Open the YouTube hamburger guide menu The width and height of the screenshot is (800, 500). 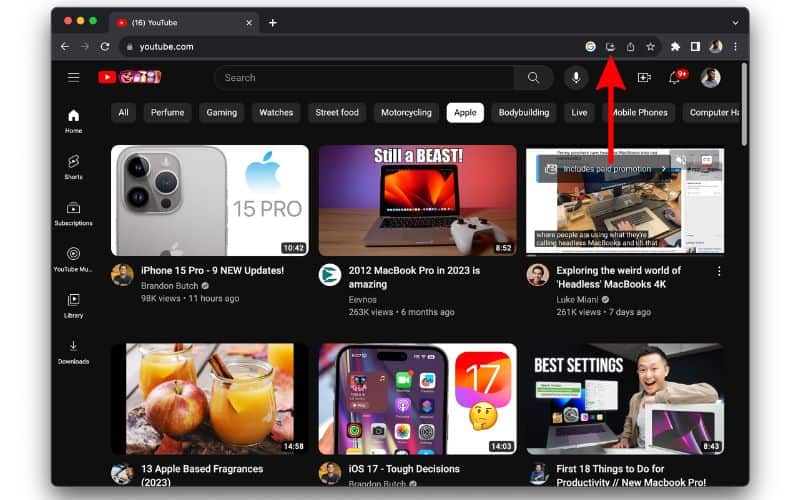click(73, 77)
